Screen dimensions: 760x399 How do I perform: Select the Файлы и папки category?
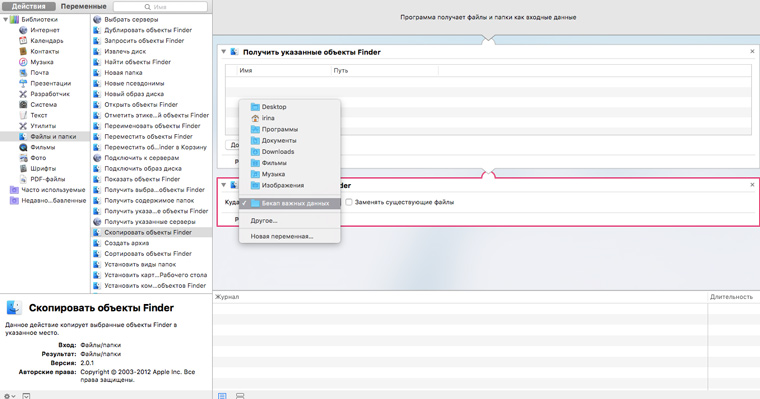[x=45, y=137]
